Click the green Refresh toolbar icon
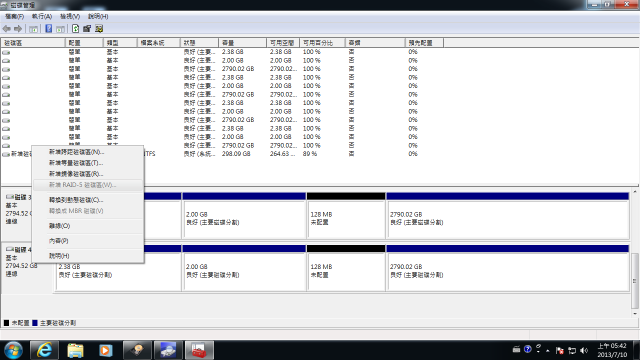640x360 pixels. click(76, 29)
